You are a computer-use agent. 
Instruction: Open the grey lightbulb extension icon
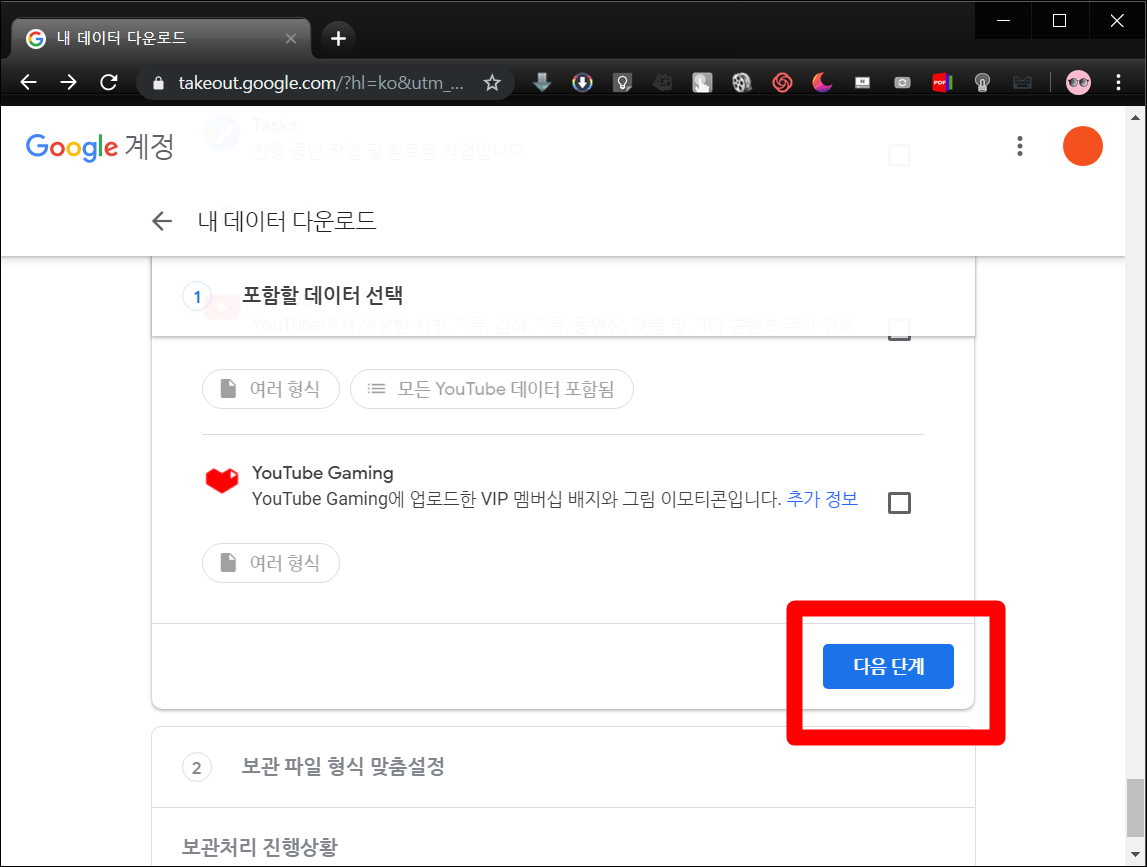[982, 83]
